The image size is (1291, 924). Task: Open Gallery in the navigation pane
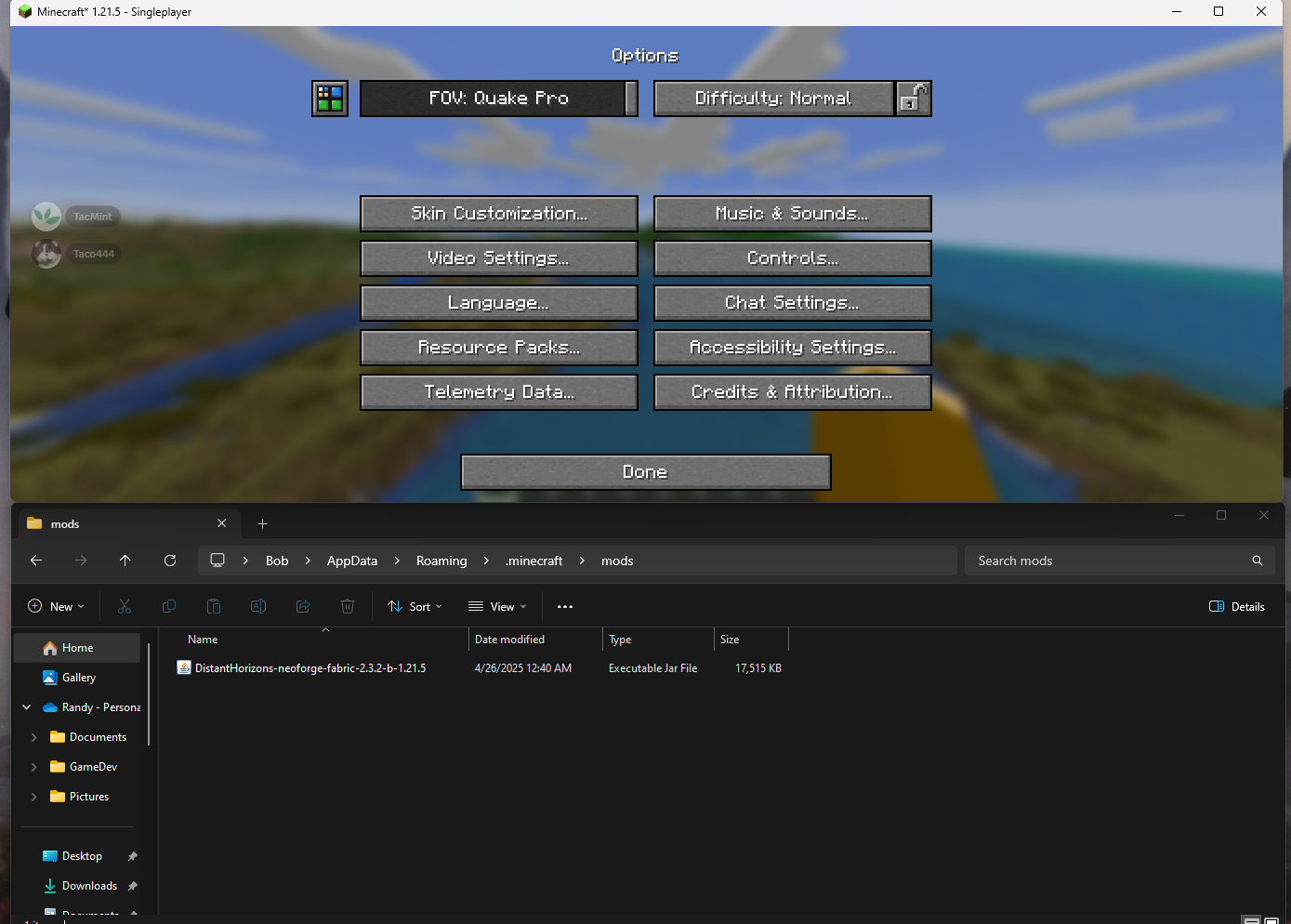[x=78, y=678]
